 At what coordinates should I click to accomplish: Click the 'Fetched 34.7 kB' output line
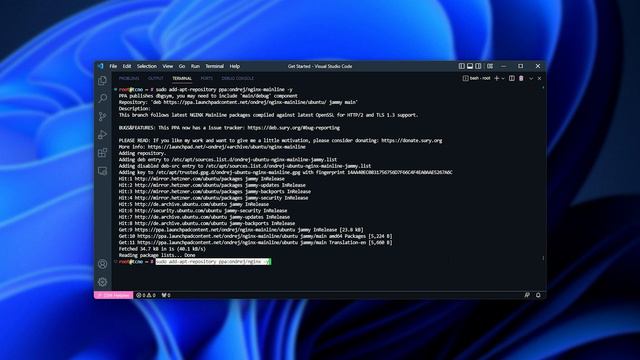click(162, 249)
